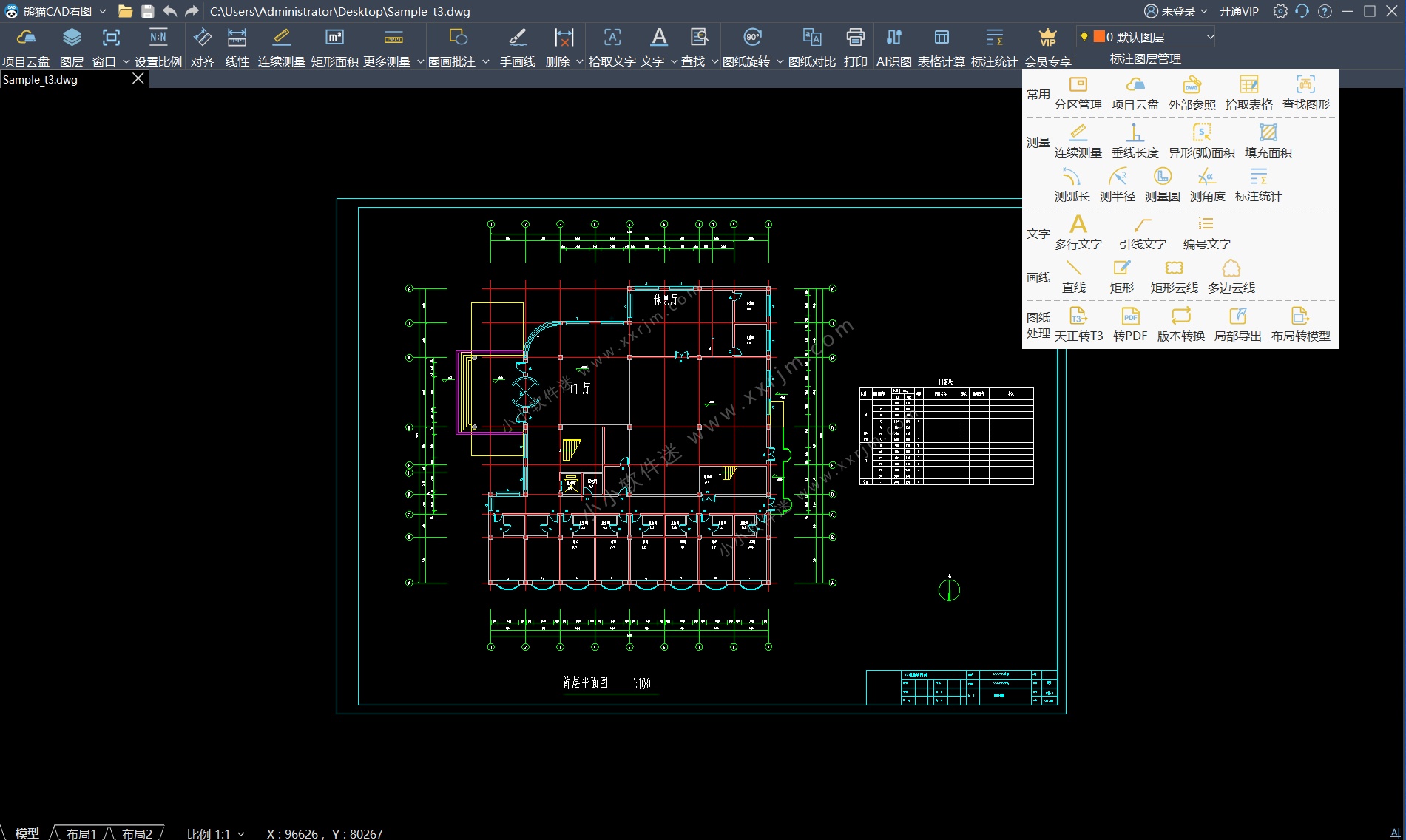Expand the 默认图层 layer dropdown
This screenshot has height=840, width=1406.
(1210, 37)
